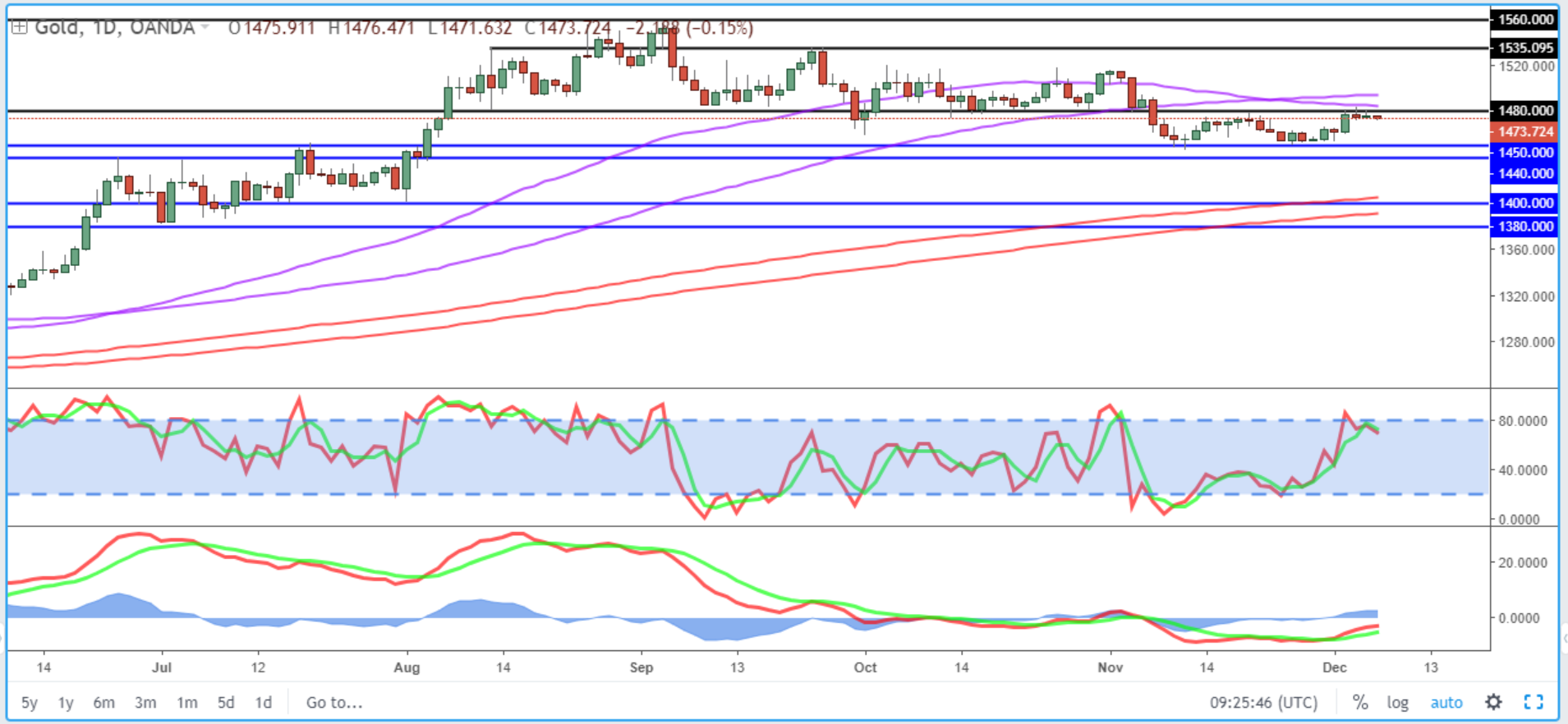1568x724 pixels.
Task: Click the 1520.000 price axis value
Action: [x=1526, y=66]
